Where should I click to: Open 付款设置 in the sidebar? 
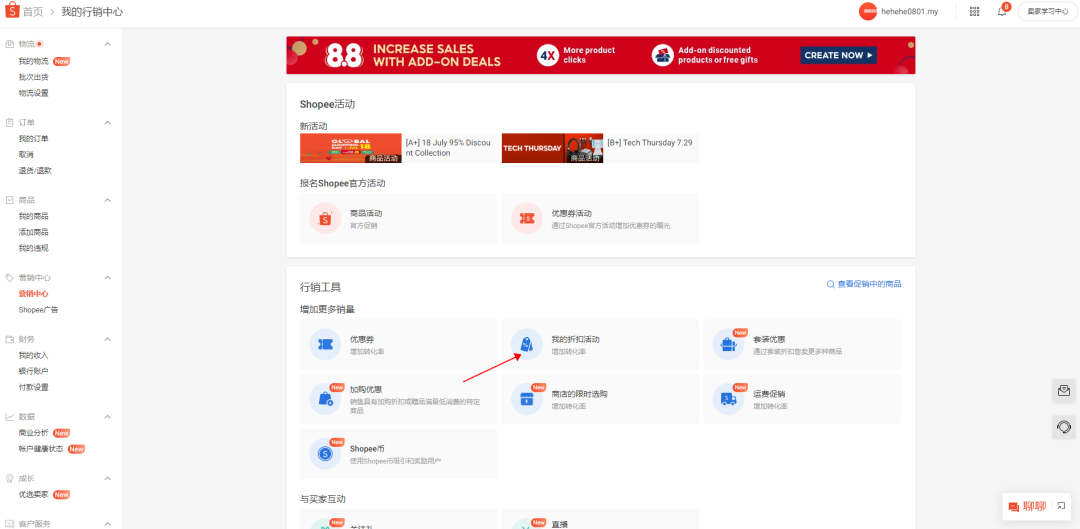(34, 387)
